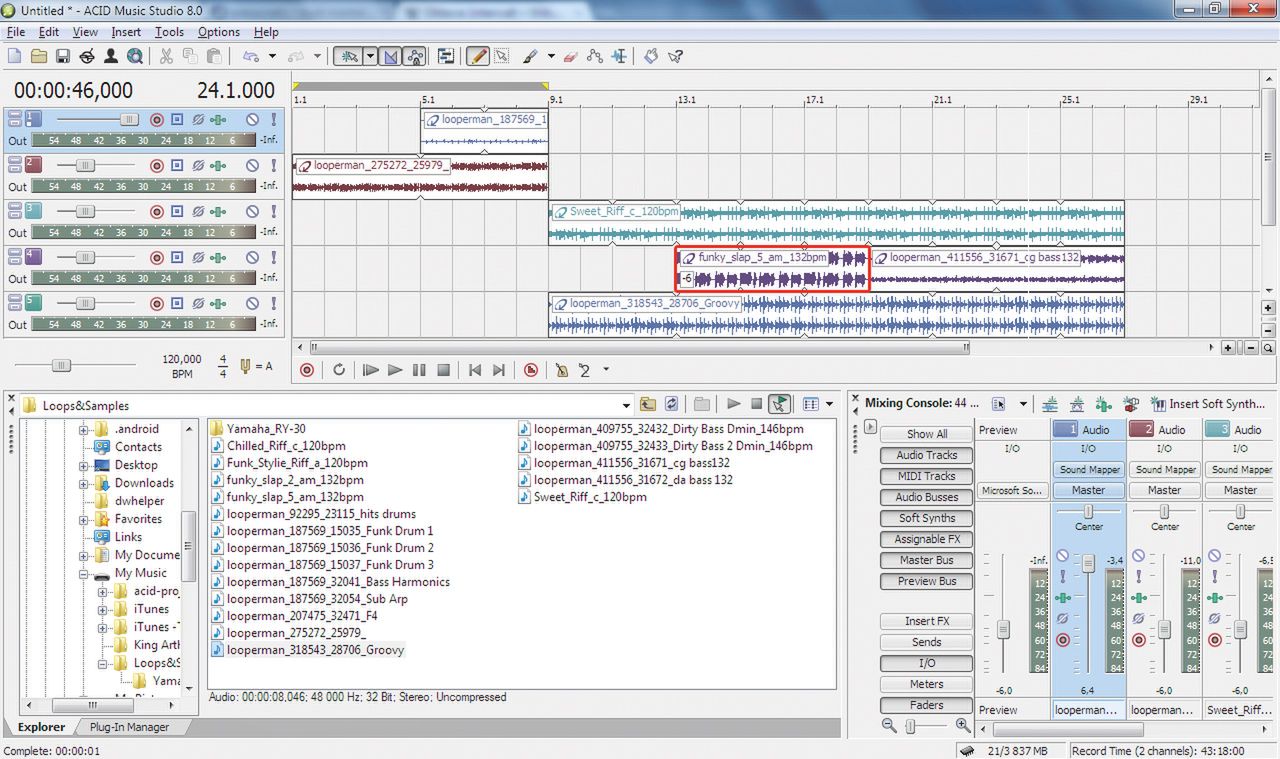Click the Master Bus button

pos(927,560)
